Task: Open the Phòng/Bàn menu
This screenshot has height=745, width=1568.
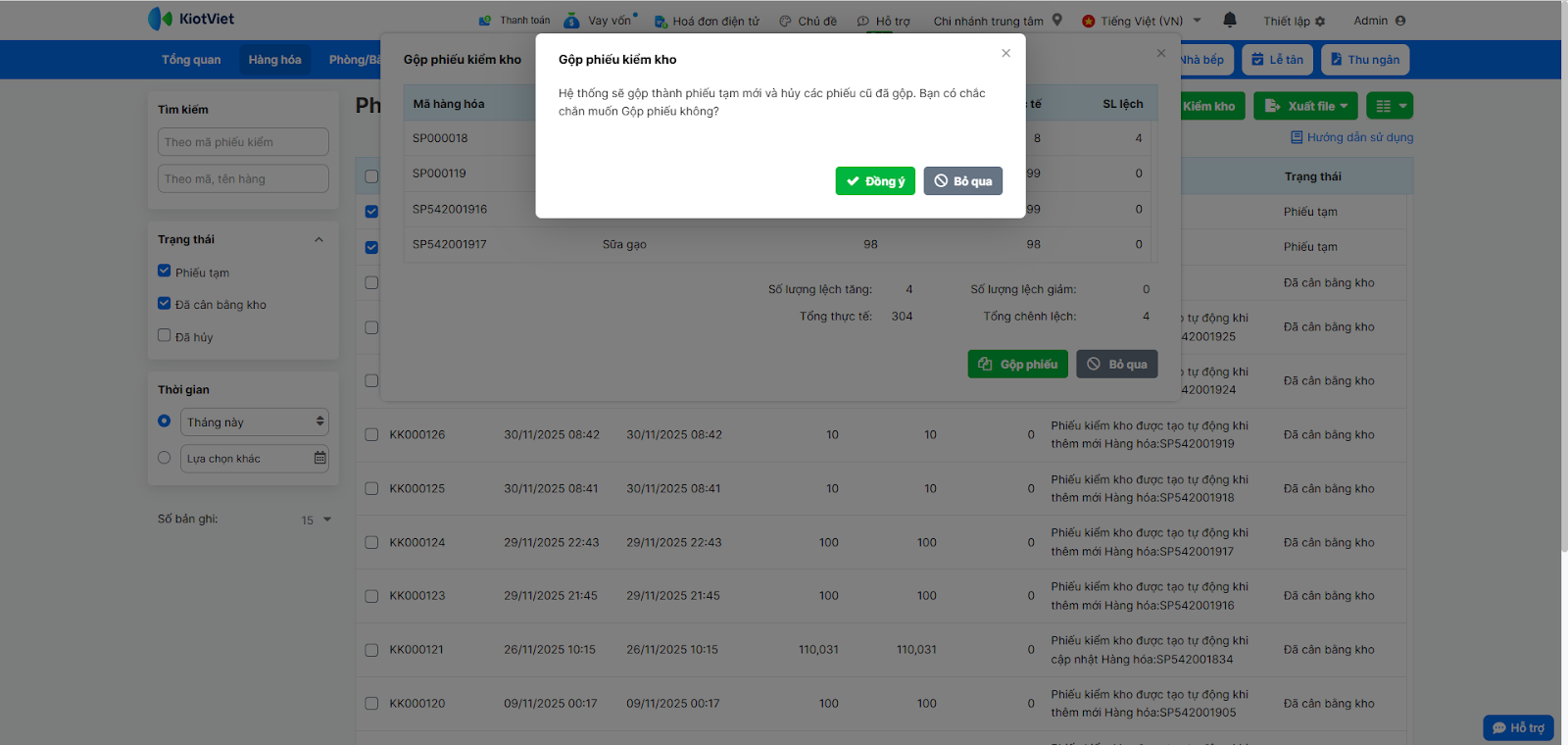Action: pyautogui.click(x=354, y=60)
